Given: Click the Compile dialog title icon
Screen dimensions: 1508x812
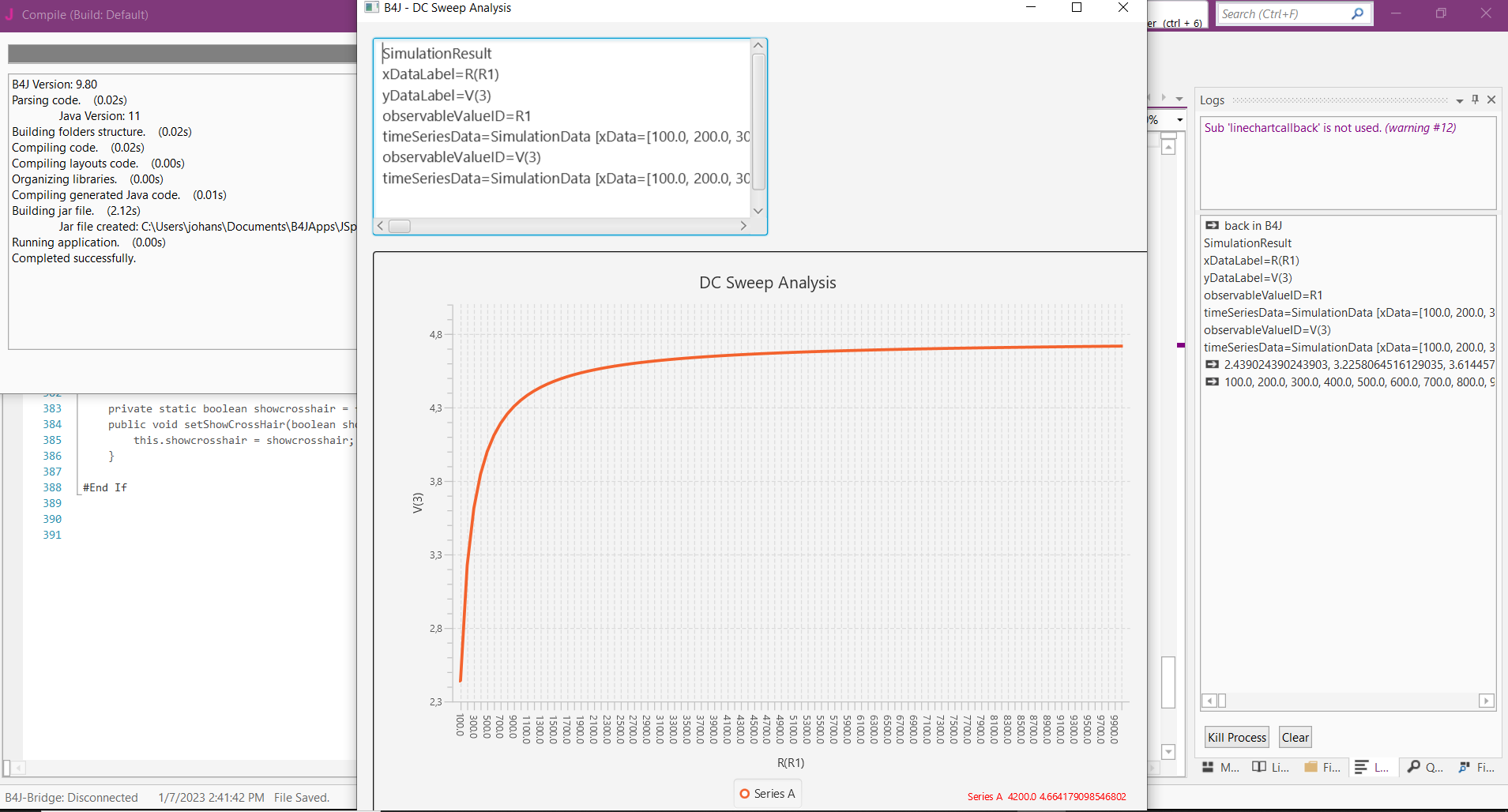Looking at the screenshot, I should coord(9,14).
